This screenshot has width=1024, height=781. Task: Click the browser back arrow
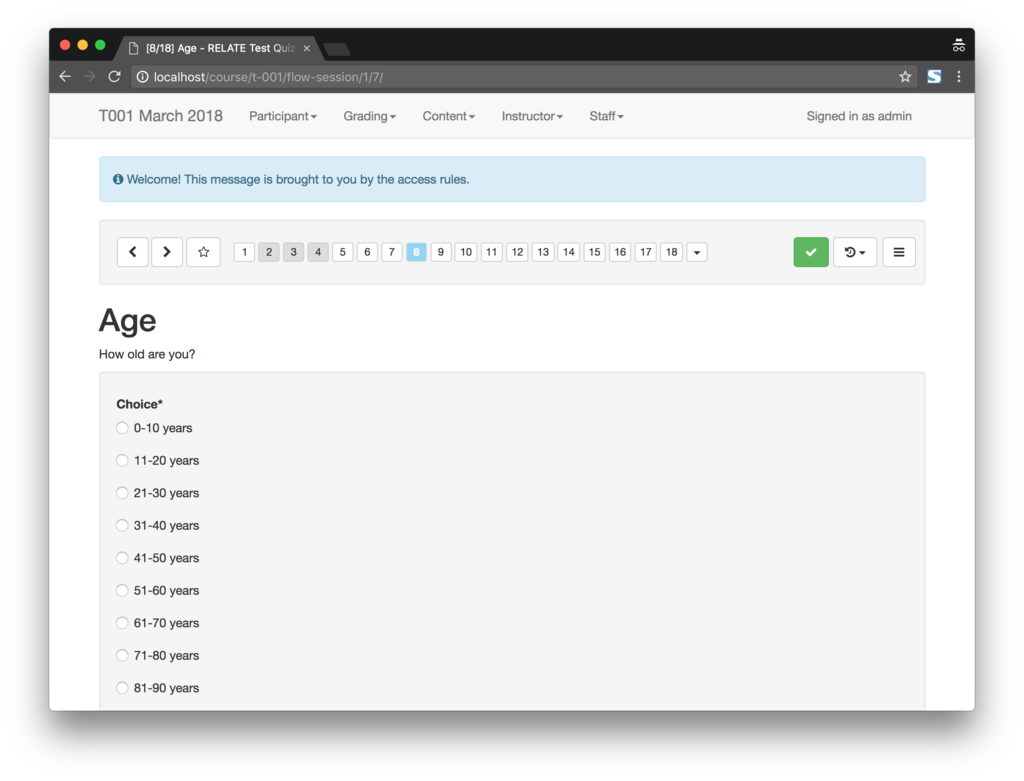[65, 76]
